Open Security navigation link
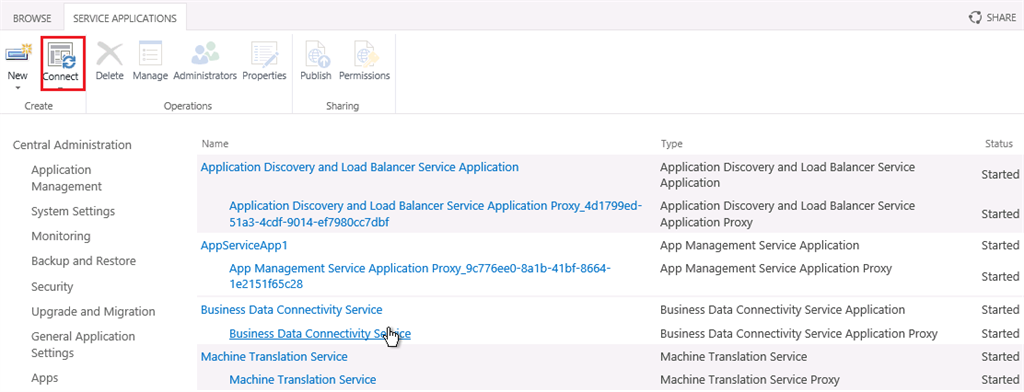 52,287
